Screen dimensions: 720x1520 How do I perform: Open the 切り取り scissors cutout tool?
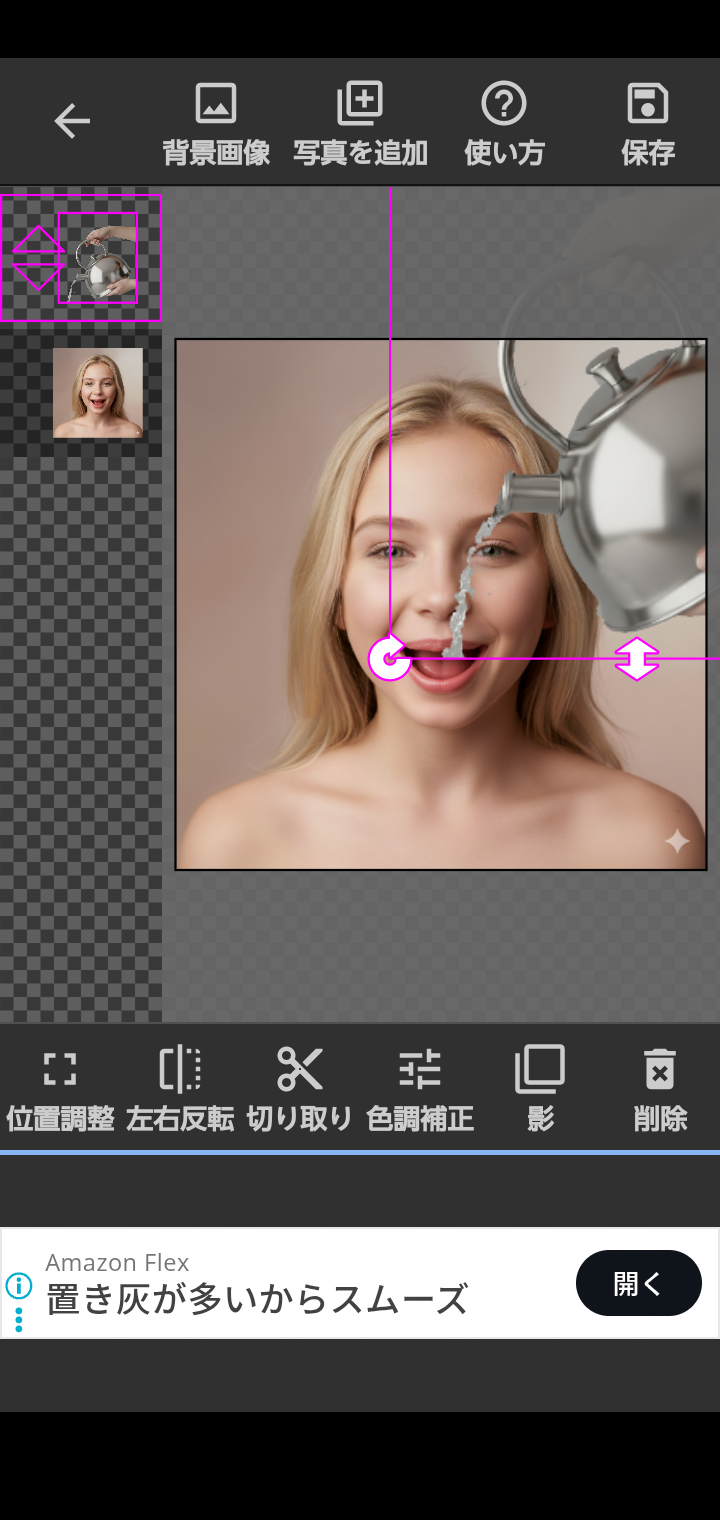click(x=300, y=1090)
